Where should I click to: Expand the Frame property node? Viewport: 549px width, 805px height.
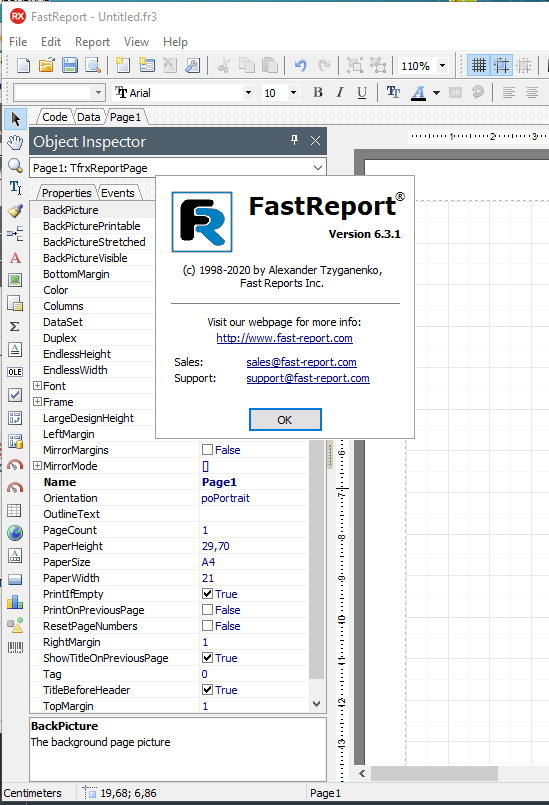(37, 401)
